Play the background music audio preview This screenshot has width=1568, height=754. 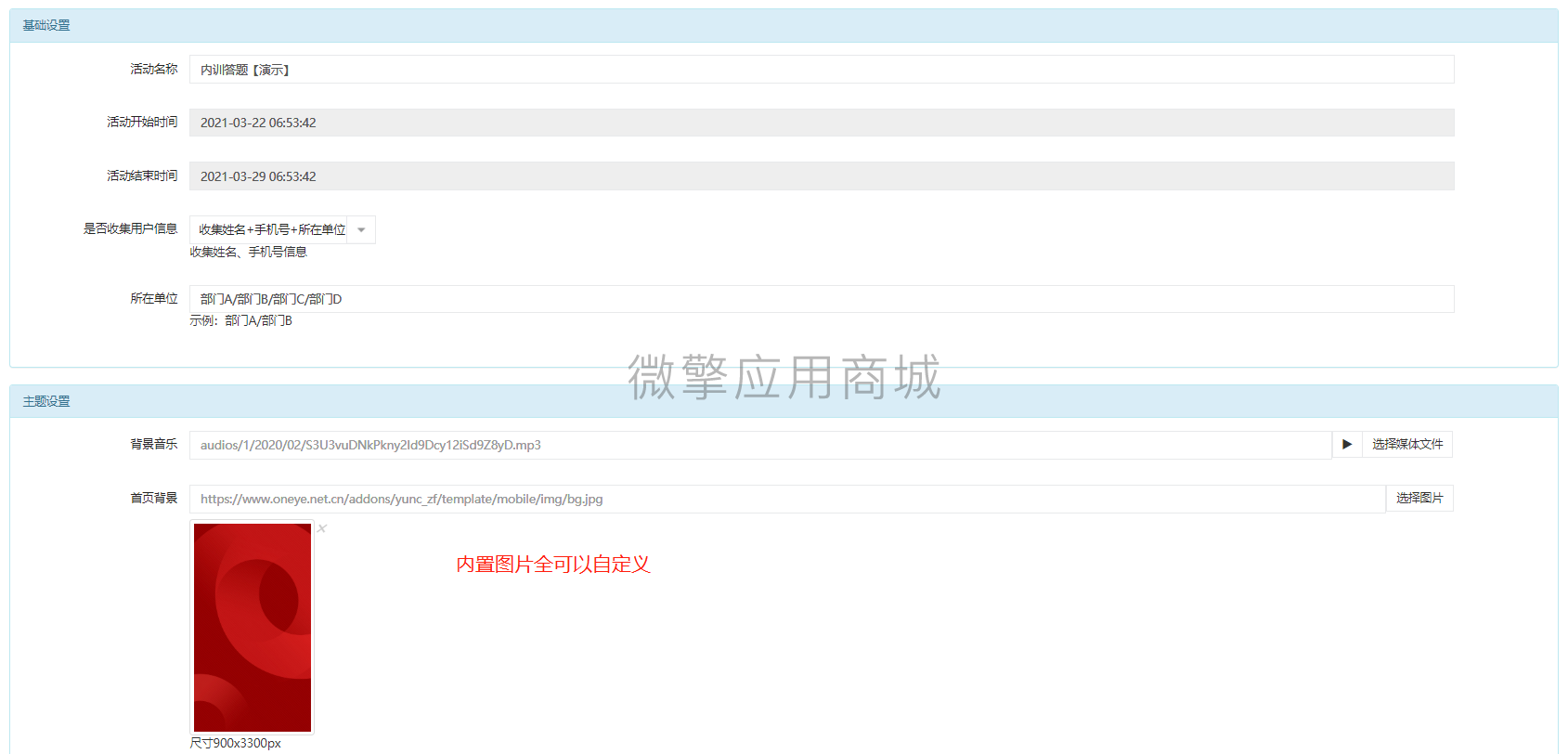point(1347,445)
